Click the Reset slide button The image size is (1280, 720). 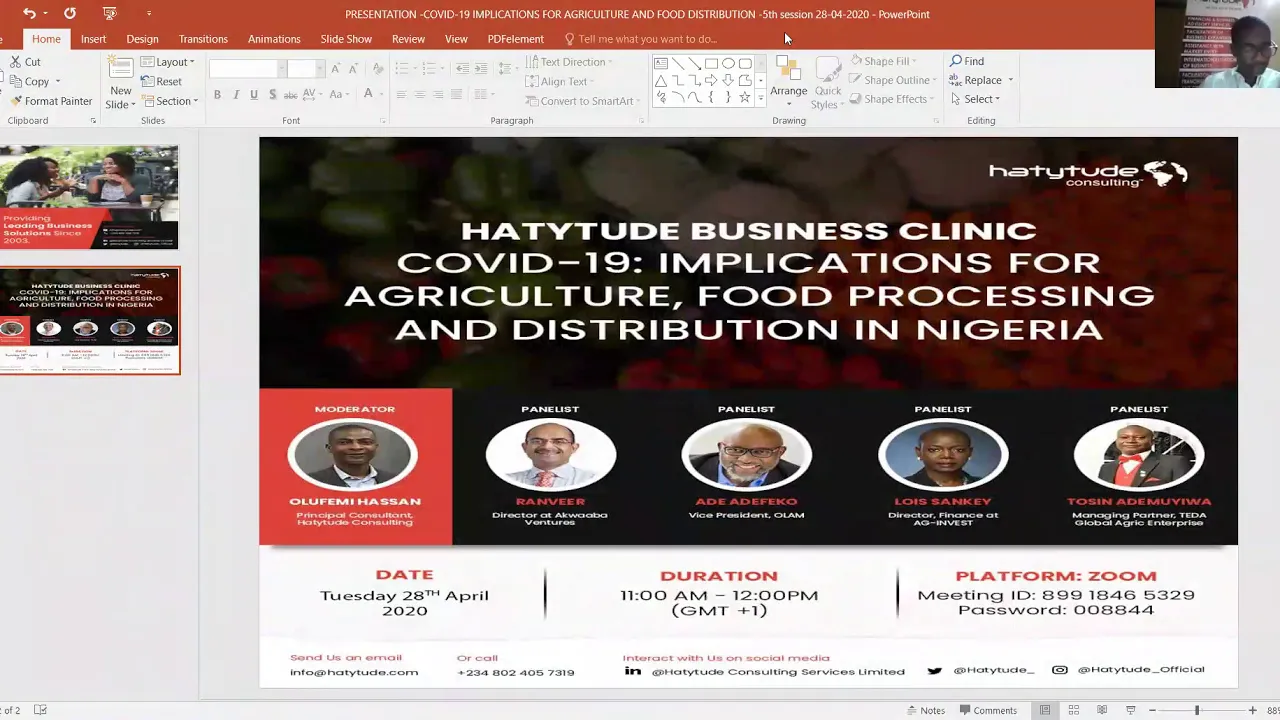tap(162, 81)
